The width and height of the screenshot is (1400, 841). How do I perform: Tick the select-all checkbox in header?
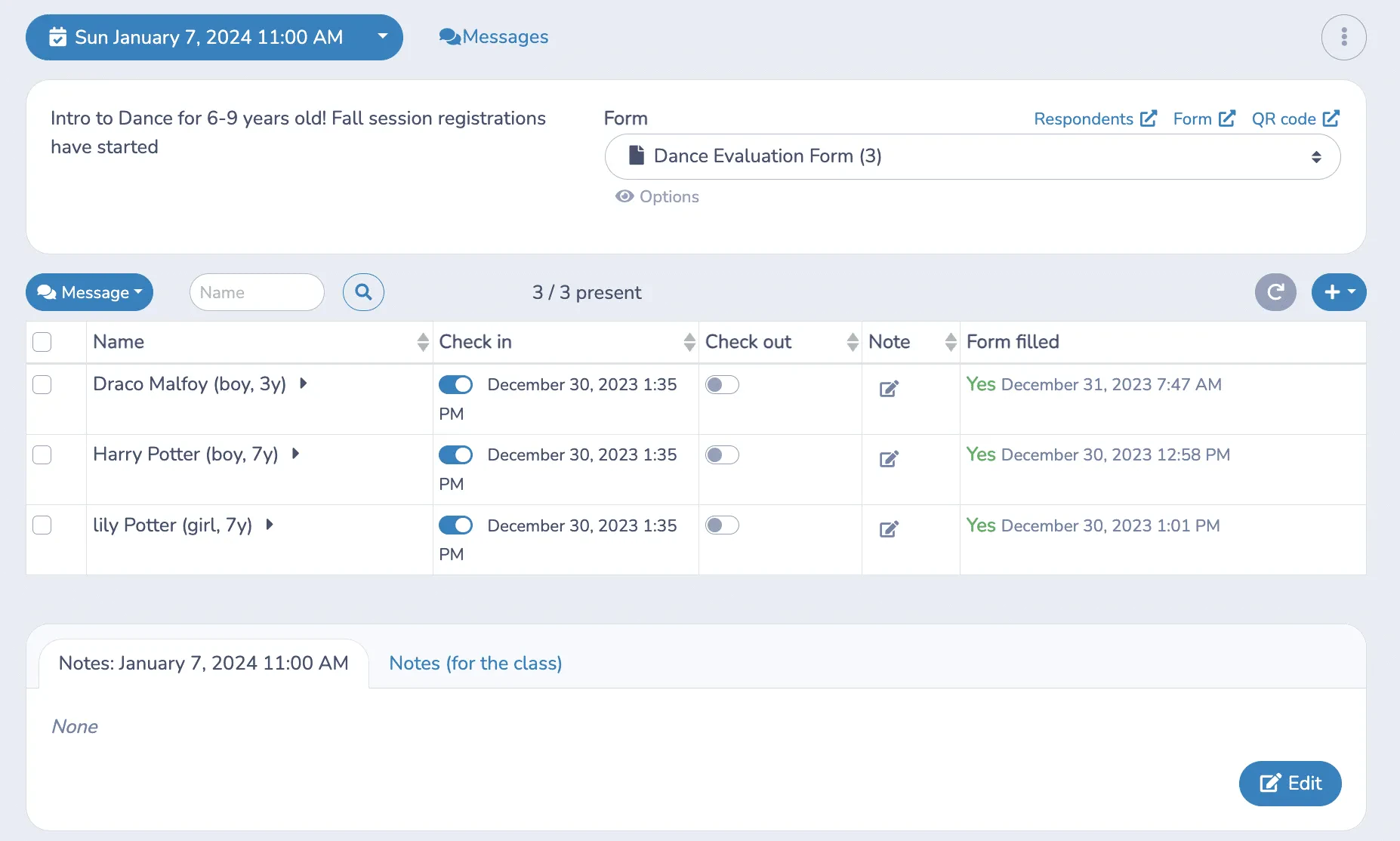[x=42, y=342]
